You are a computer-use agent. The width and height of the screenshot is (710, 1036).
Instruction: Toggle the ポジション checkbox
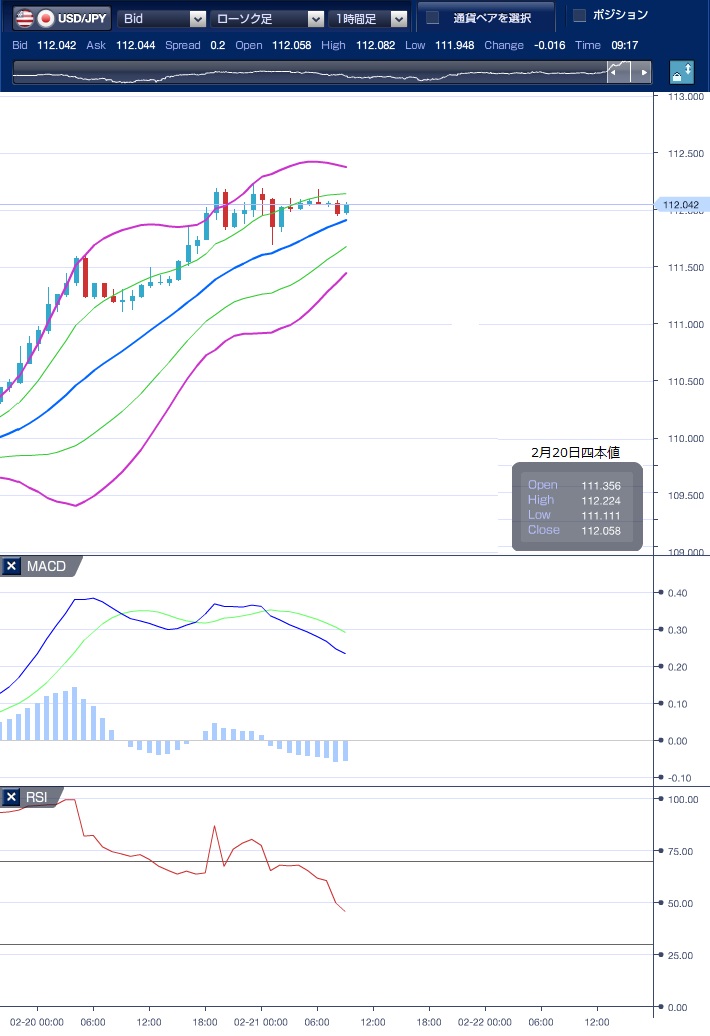coord(579,15)
